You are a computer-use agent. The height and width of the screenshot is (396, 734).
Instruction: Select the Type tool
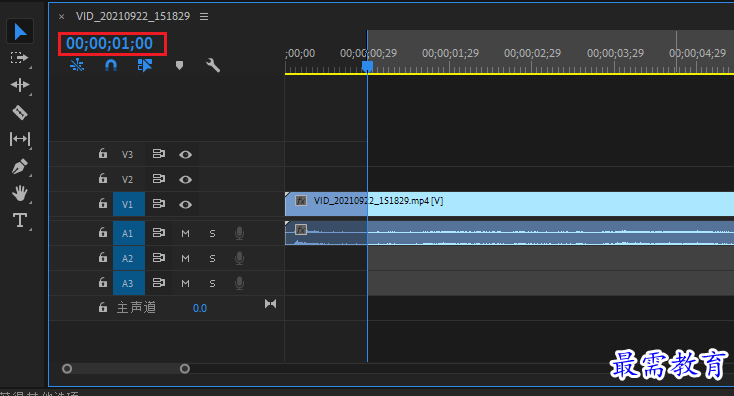tap(20, 220)
